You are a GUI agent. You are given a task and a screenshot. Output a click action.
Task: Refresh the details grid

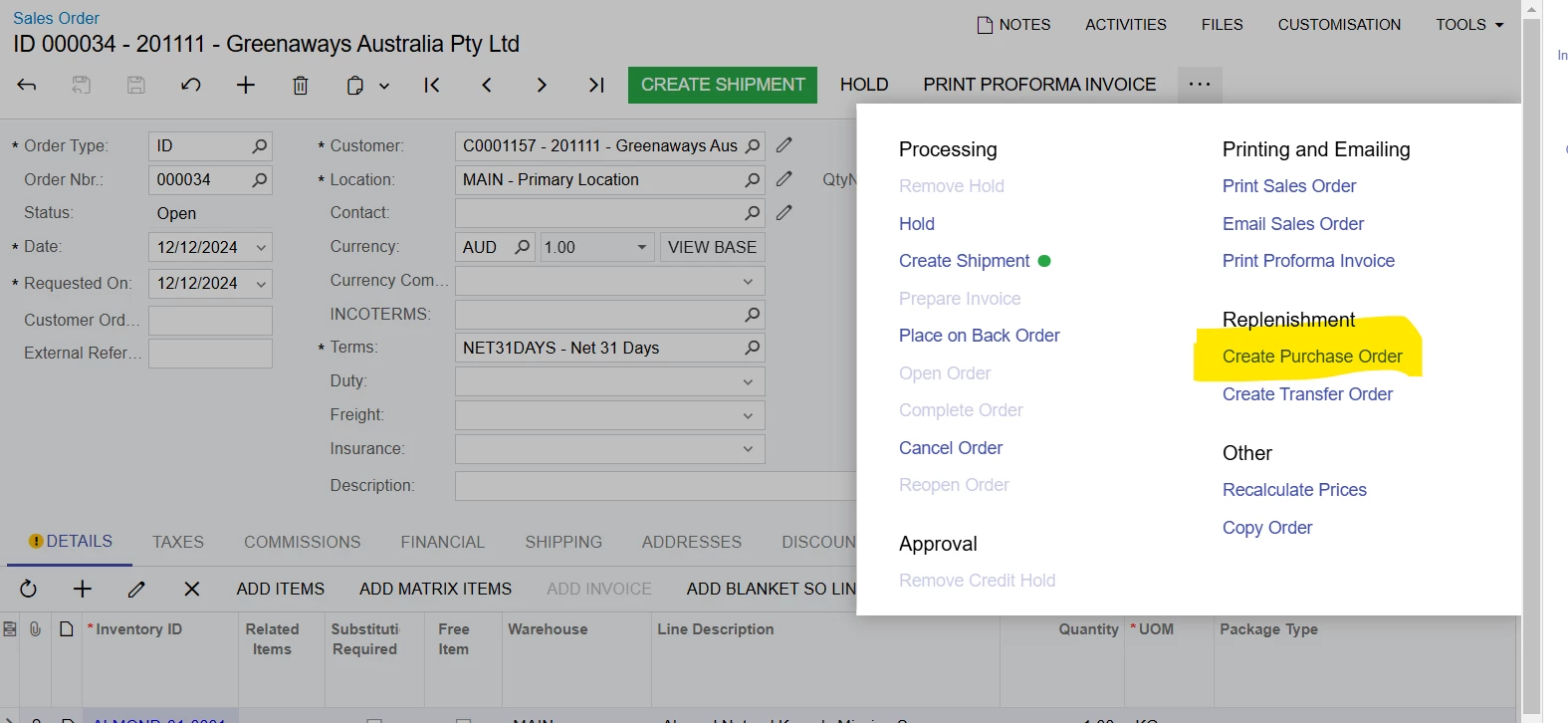tap(28, 590)
